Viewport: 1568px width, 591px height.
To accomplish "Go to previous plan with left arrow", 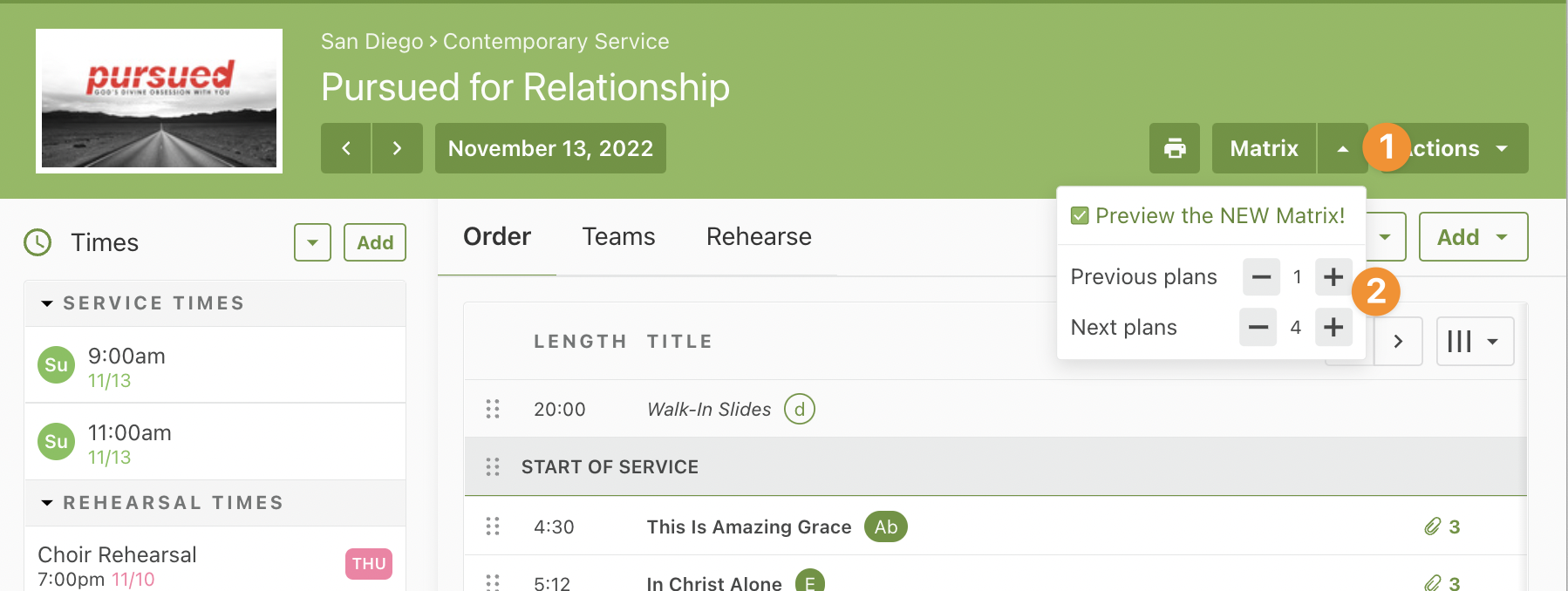I will [x=346, y=148].
